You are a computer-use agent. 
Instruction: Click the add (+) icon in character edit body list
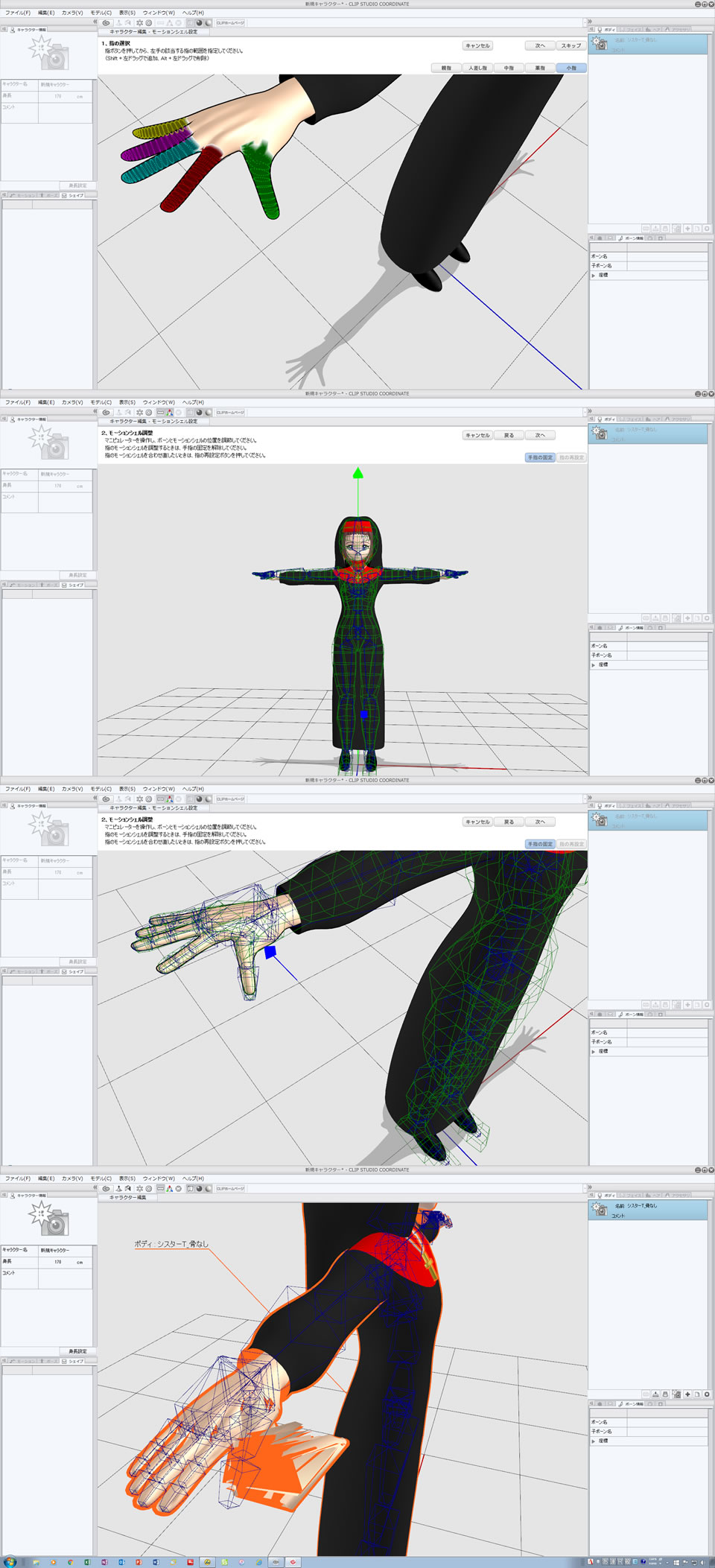[x=687, y=1394]
